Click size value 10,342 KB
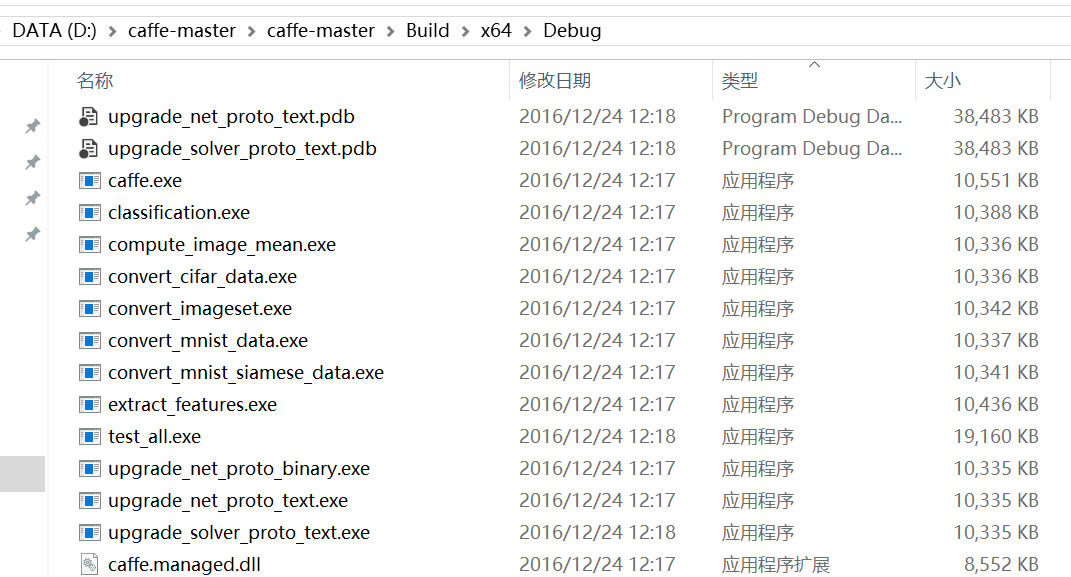The image size is (1071, 577). tap(996, 309)
